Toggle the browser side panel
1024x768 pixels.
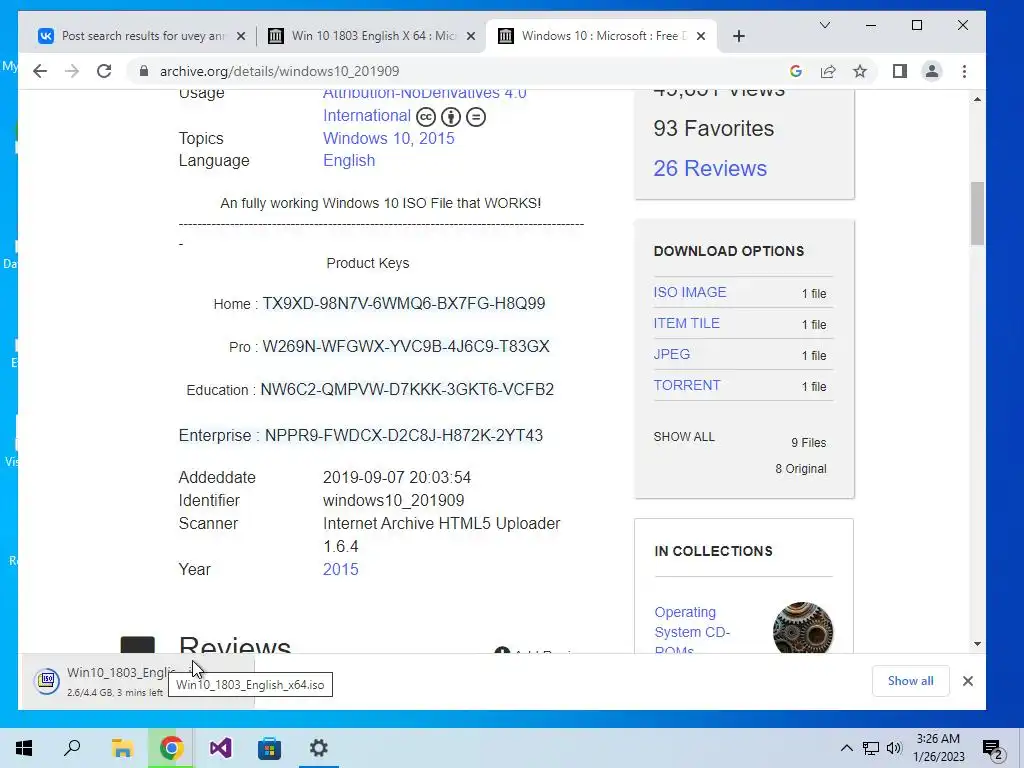coord(900,71)
